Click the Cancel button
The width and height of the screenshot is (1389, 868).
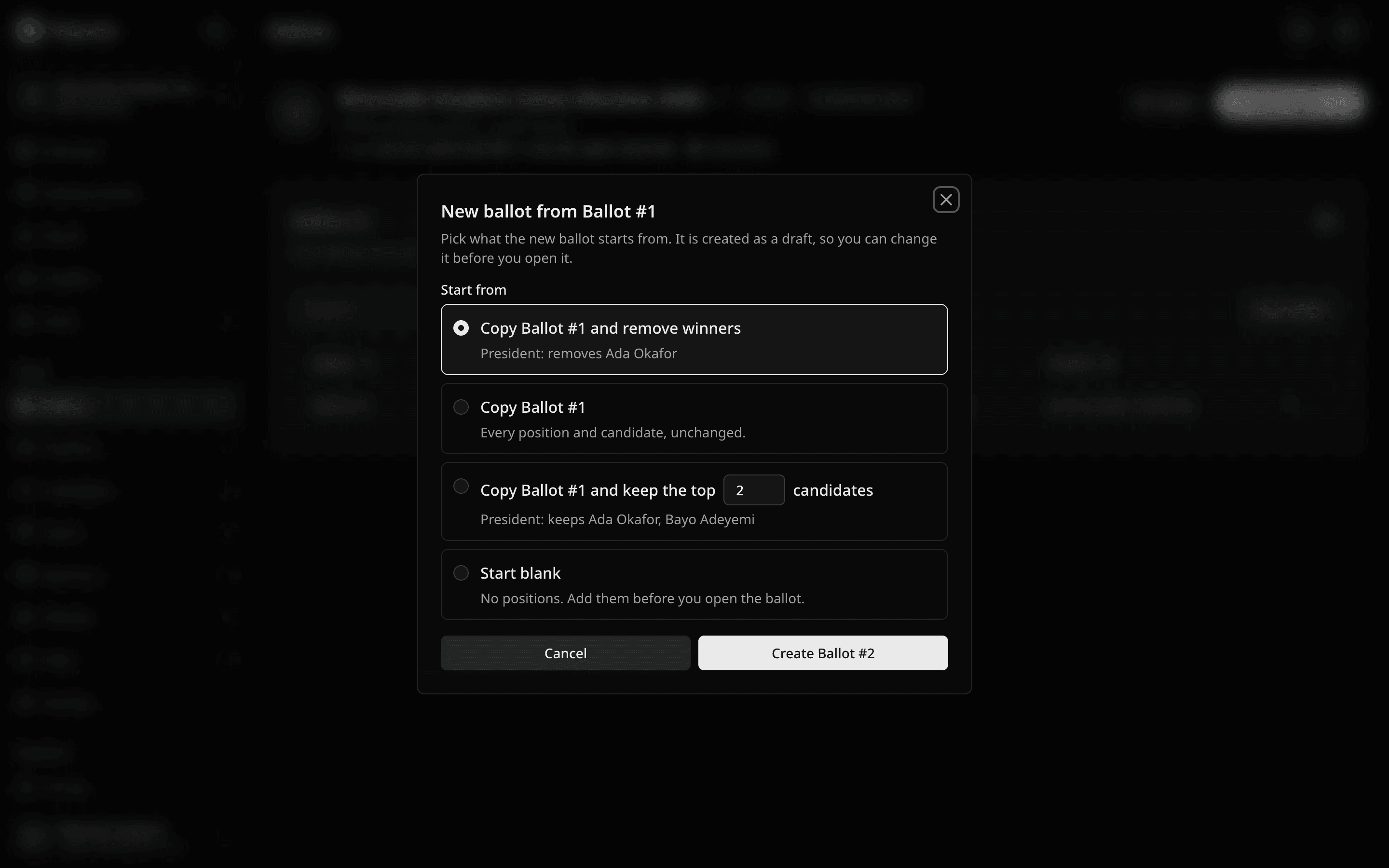pyautogui.click(x=565, y=653)
